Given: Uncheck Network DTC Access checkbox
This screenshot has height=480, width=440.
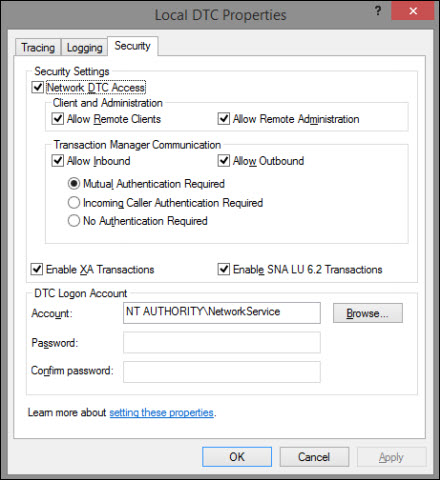Looking at the screenshot, I should [37, 87].
